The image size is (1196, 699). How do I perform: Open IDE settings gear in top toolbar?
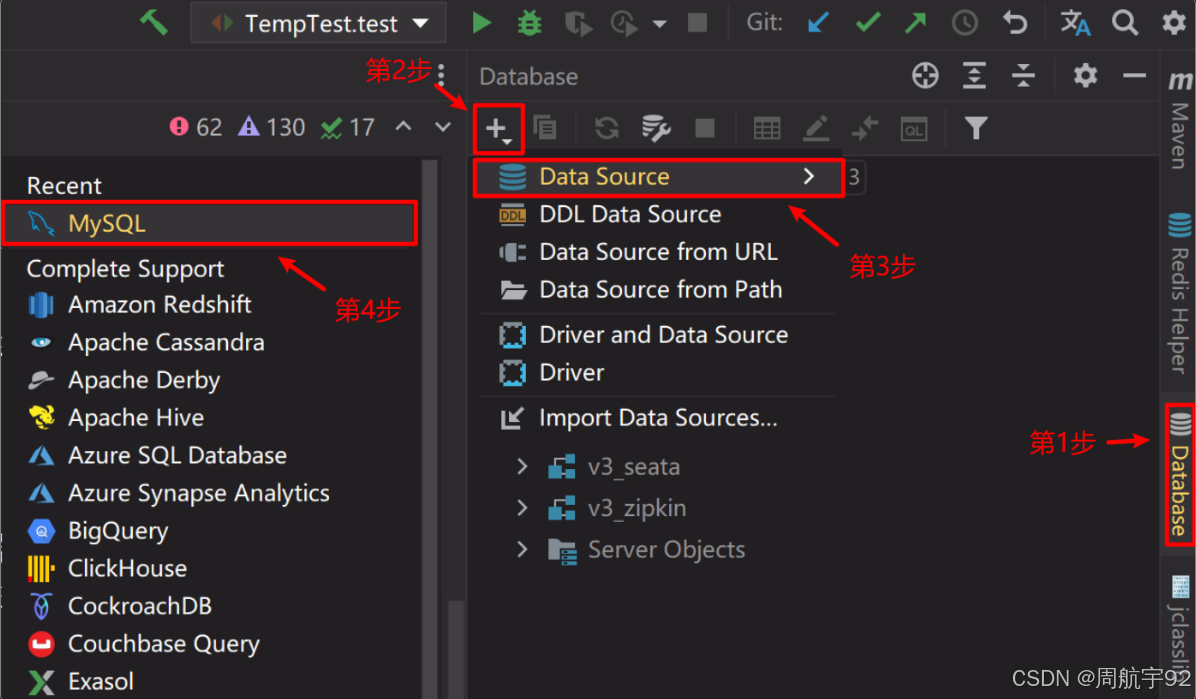pos(1174,23)
